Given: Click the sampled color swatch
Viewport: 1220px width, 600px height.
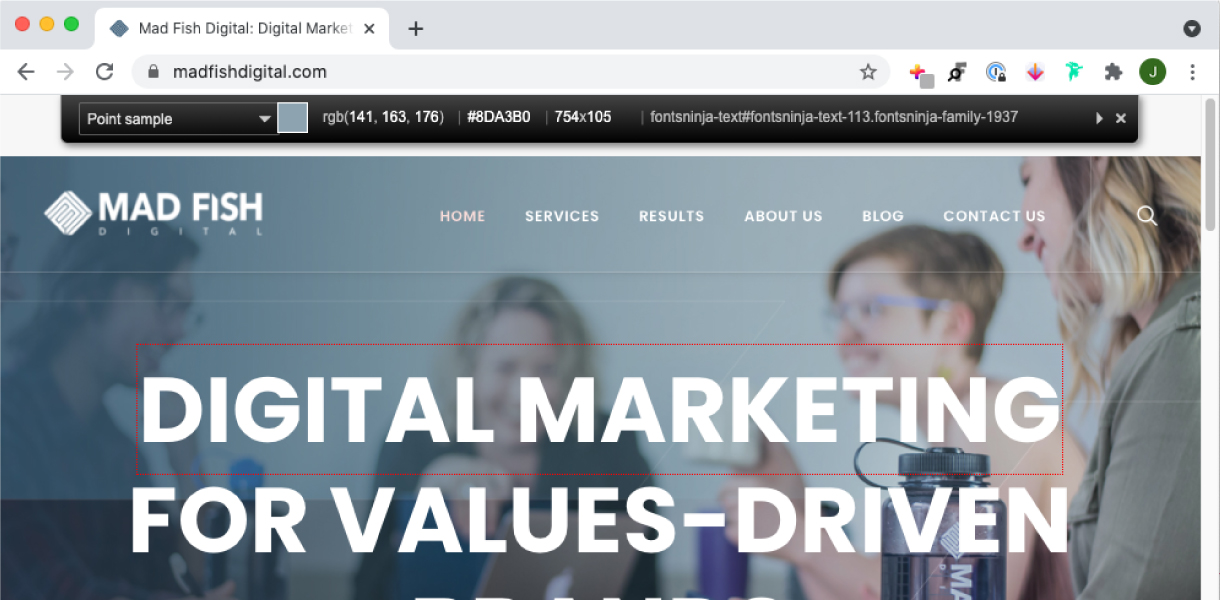Looking at the screenshot, I should 292,118.
